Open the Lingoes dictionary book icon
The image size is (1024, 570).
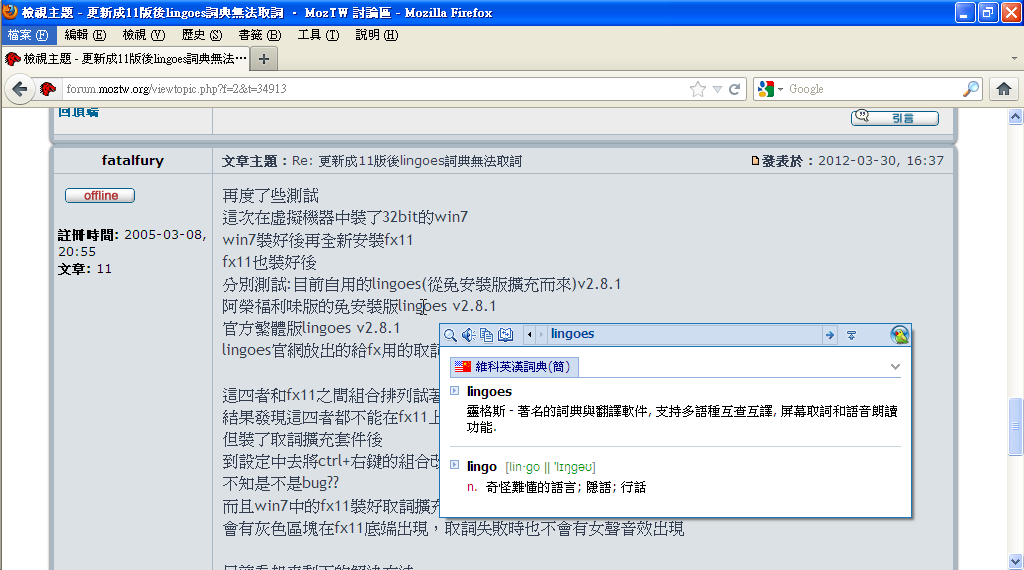(505, 335)
